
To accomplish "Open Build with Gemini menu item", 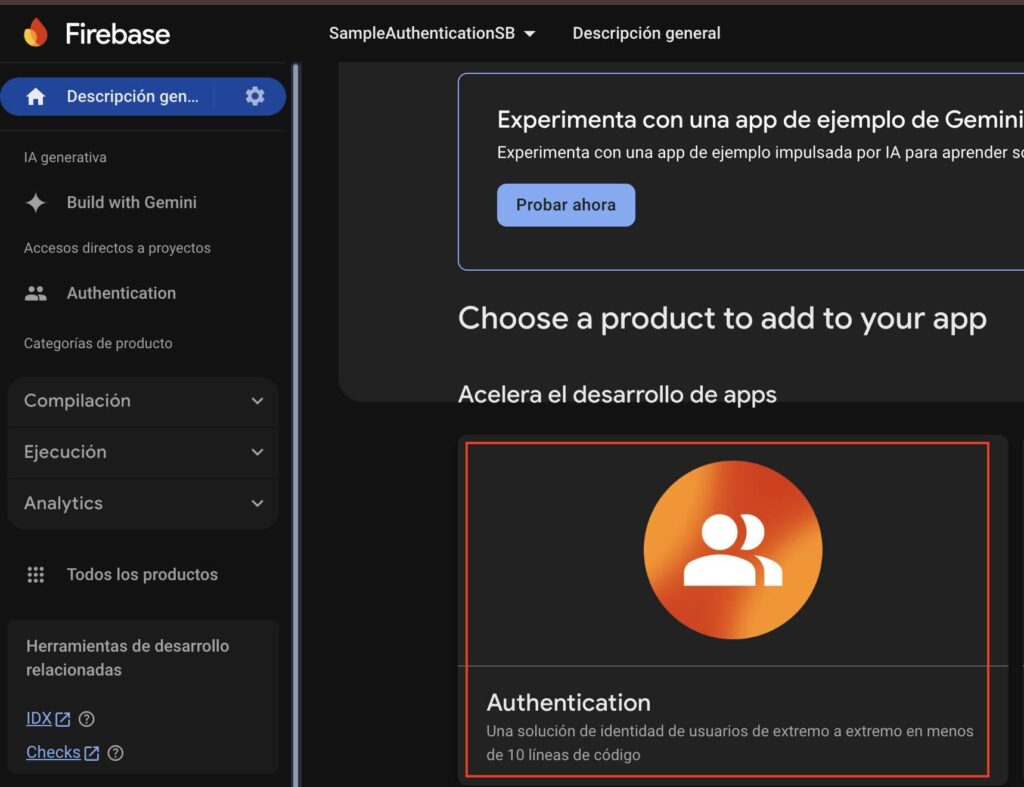I will [131, 202].
